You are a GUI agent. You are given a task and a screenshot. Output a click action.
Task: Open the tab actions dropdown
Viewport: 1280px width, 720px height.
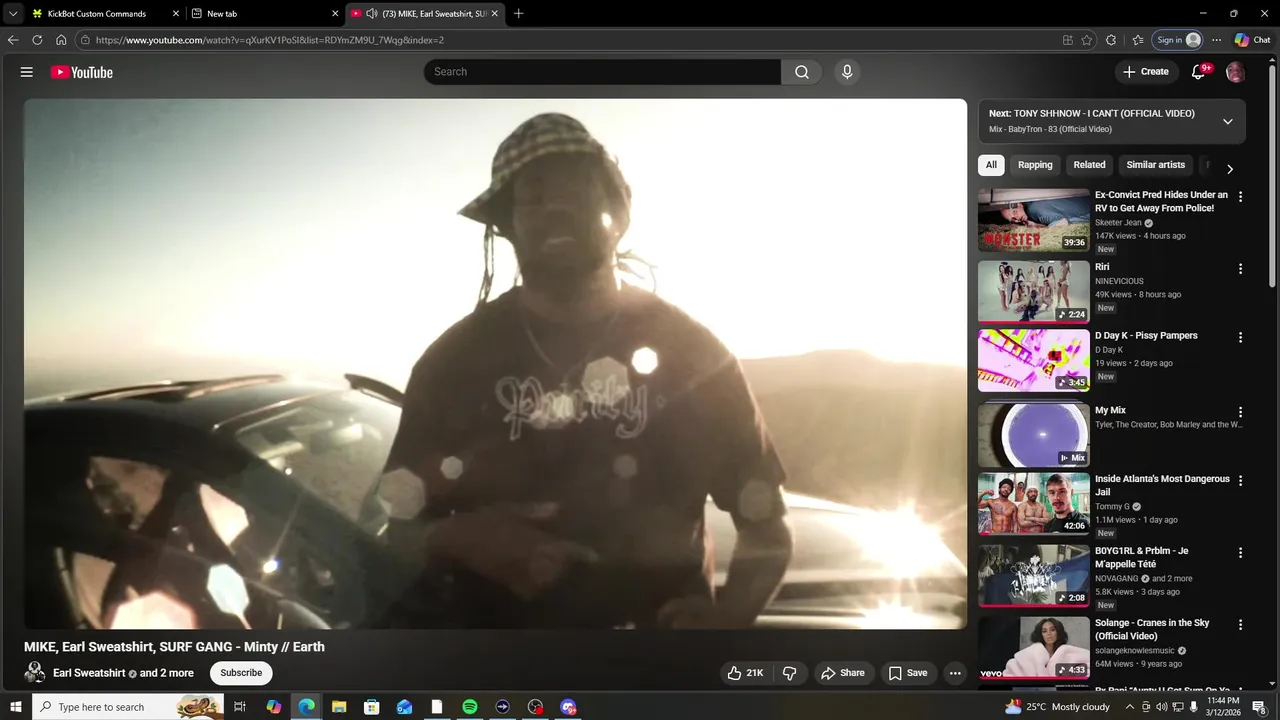click(x=13, y=14)
